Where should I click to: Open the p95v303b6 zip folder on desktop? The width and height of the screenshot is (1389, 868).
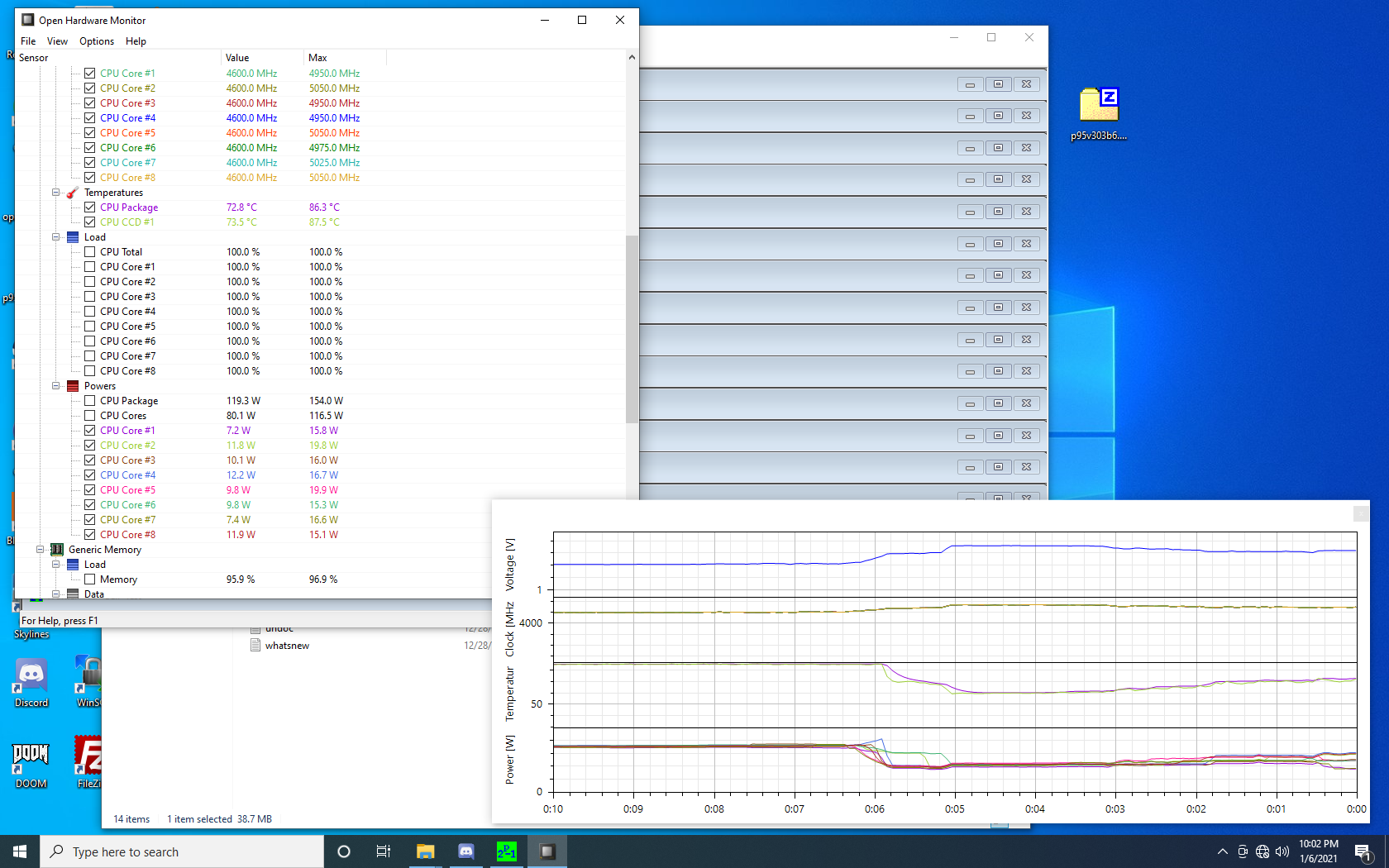[x=1098, y=106]
